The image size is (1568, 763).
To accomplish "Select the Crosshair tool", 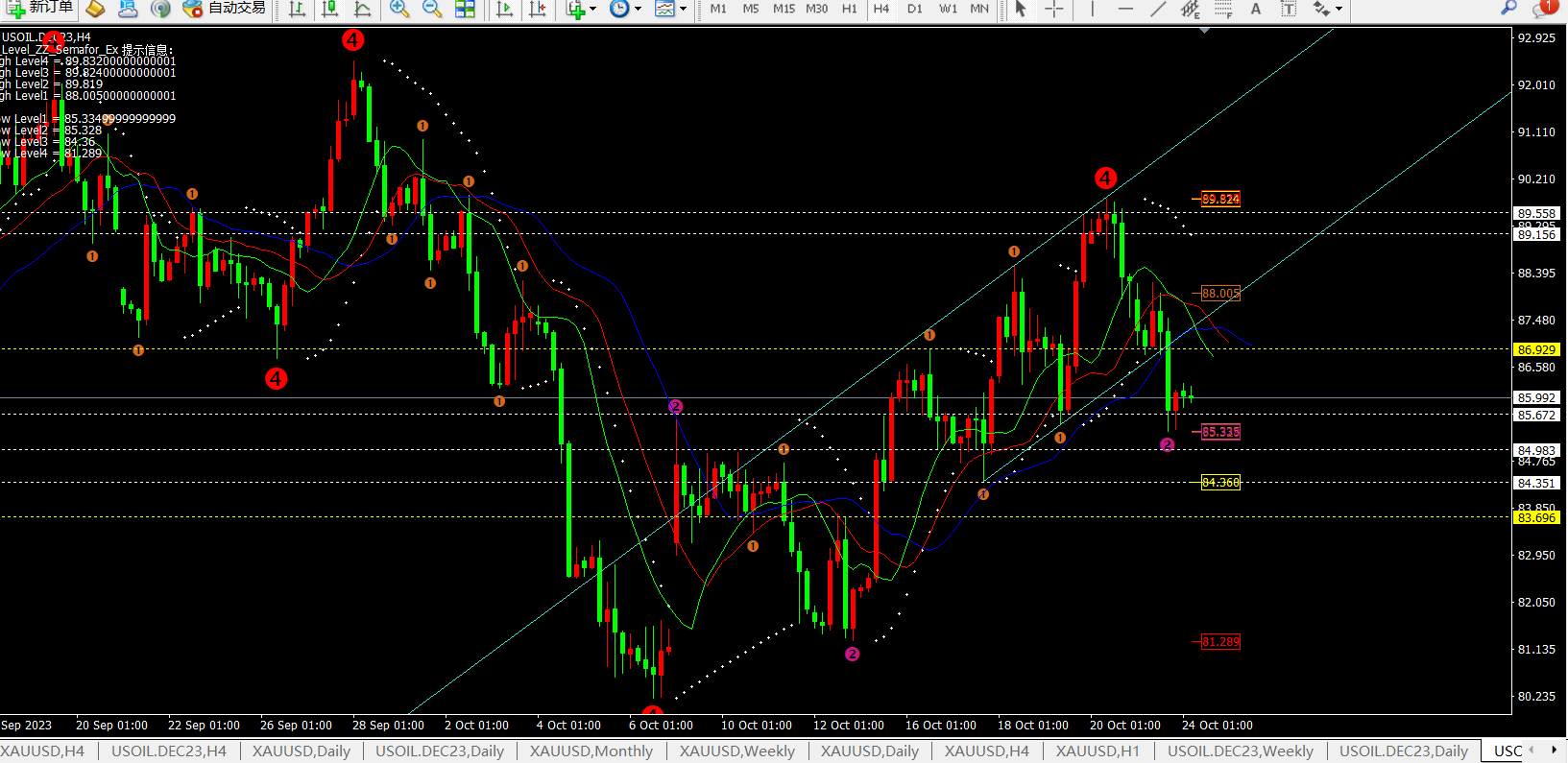I will coord(1053,9).
